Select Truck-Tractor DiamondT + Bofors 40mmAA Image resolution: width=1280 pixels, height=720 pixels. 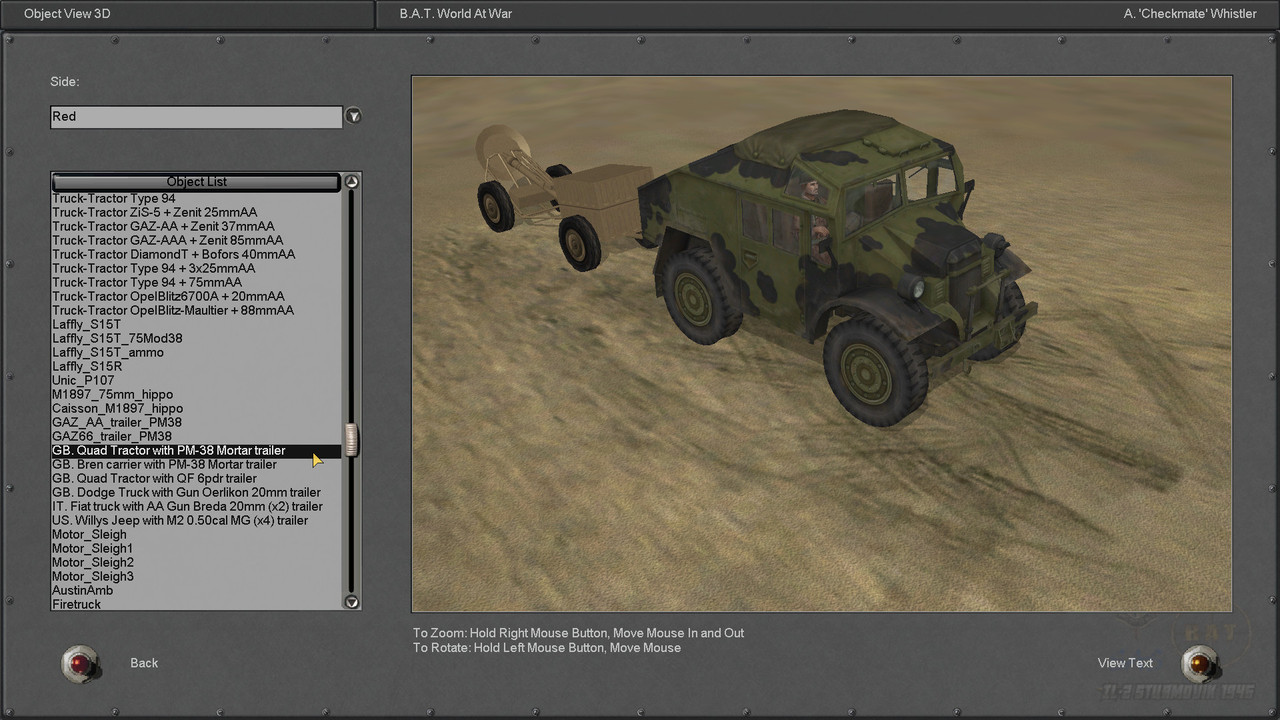196,254
